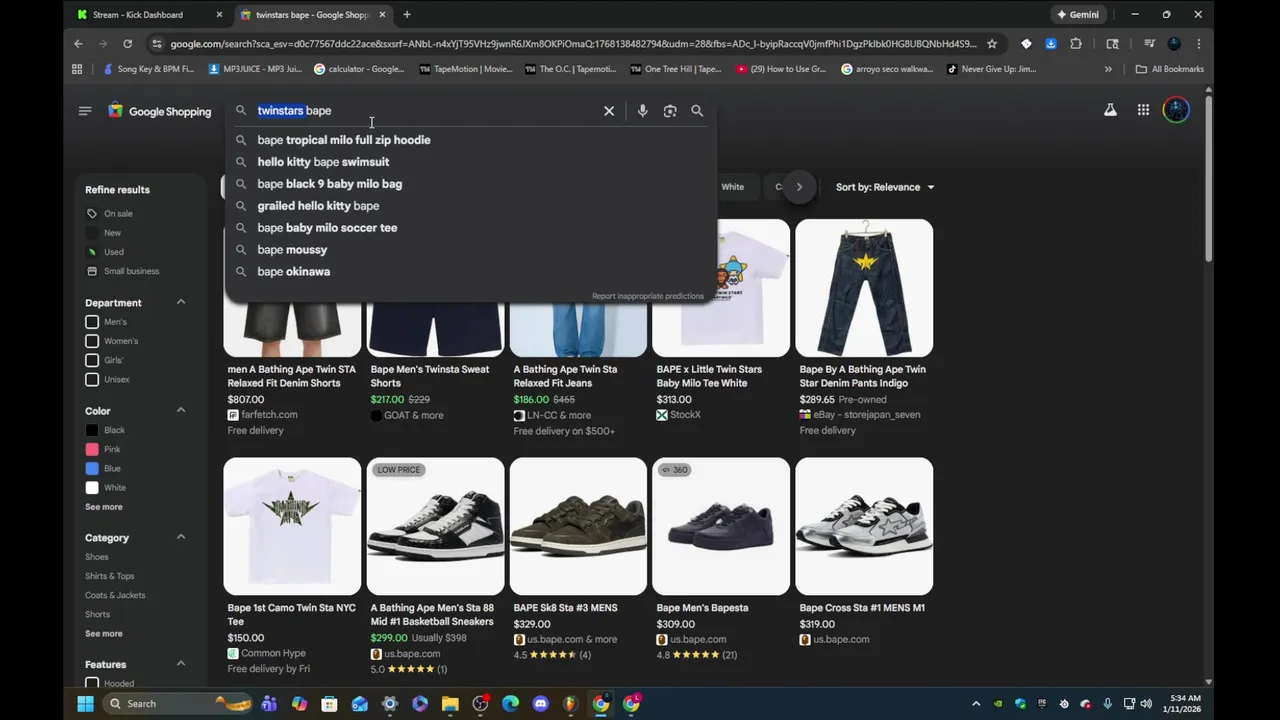Collapse the Department filter section
Viewport: 1280px width, 720px height.
click(x=181, y=302)
